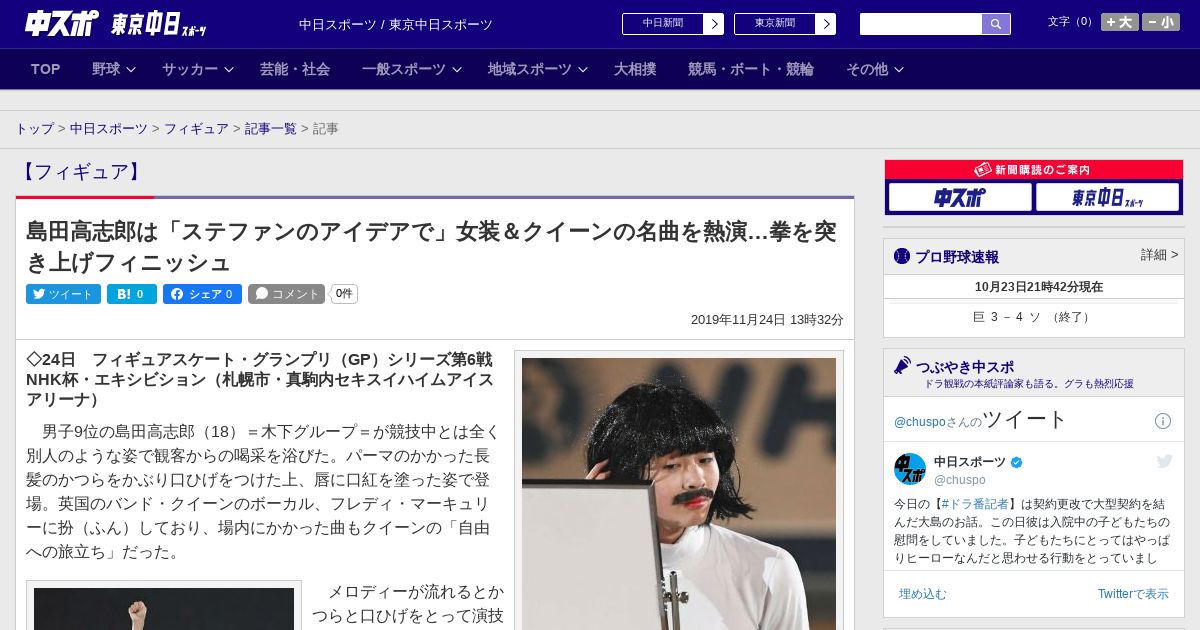Click the 中日スポーツ Twitter avatar
This screenshot has width=1200, height=630.
(910, 469)
